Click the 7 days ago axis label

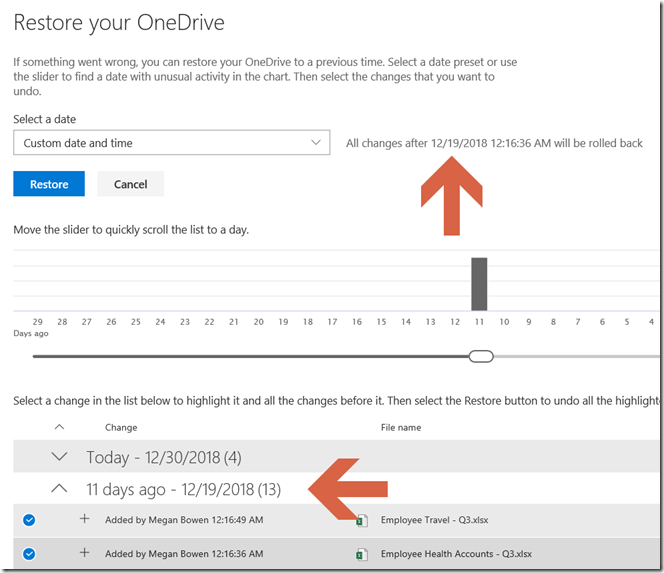coord(578,322)
